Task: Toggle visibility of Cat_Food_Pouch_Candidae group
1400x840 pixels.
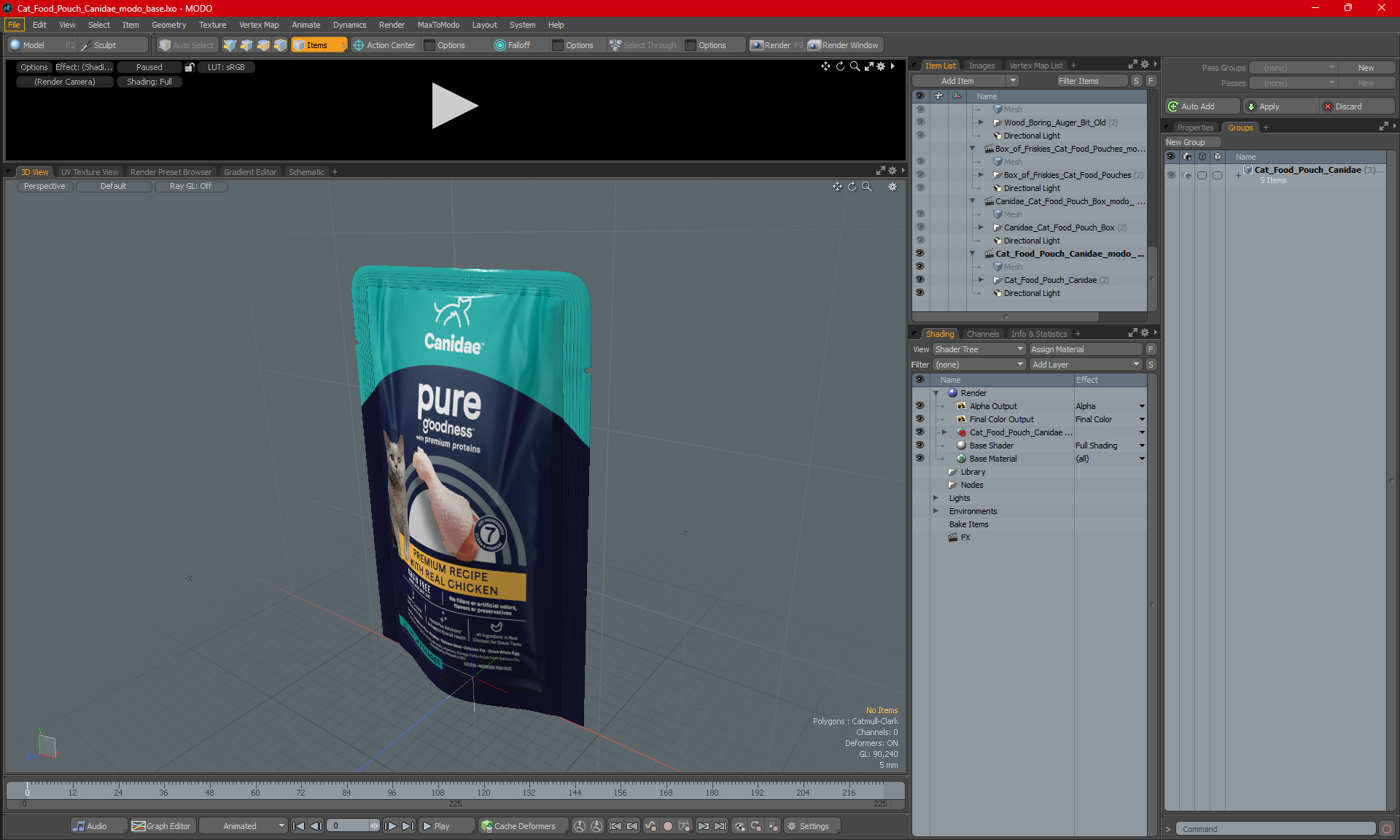Action: tap(1171, 175)
